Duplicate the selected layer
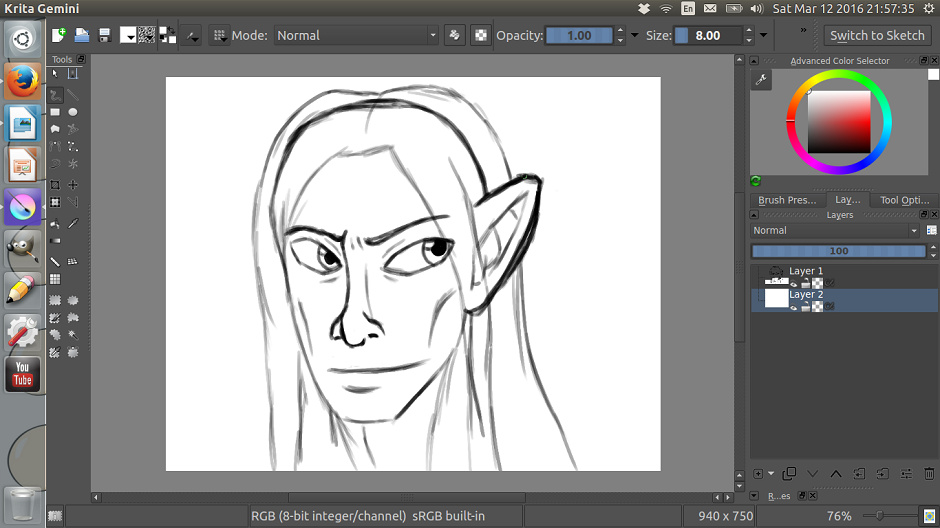 pos(789,473)
